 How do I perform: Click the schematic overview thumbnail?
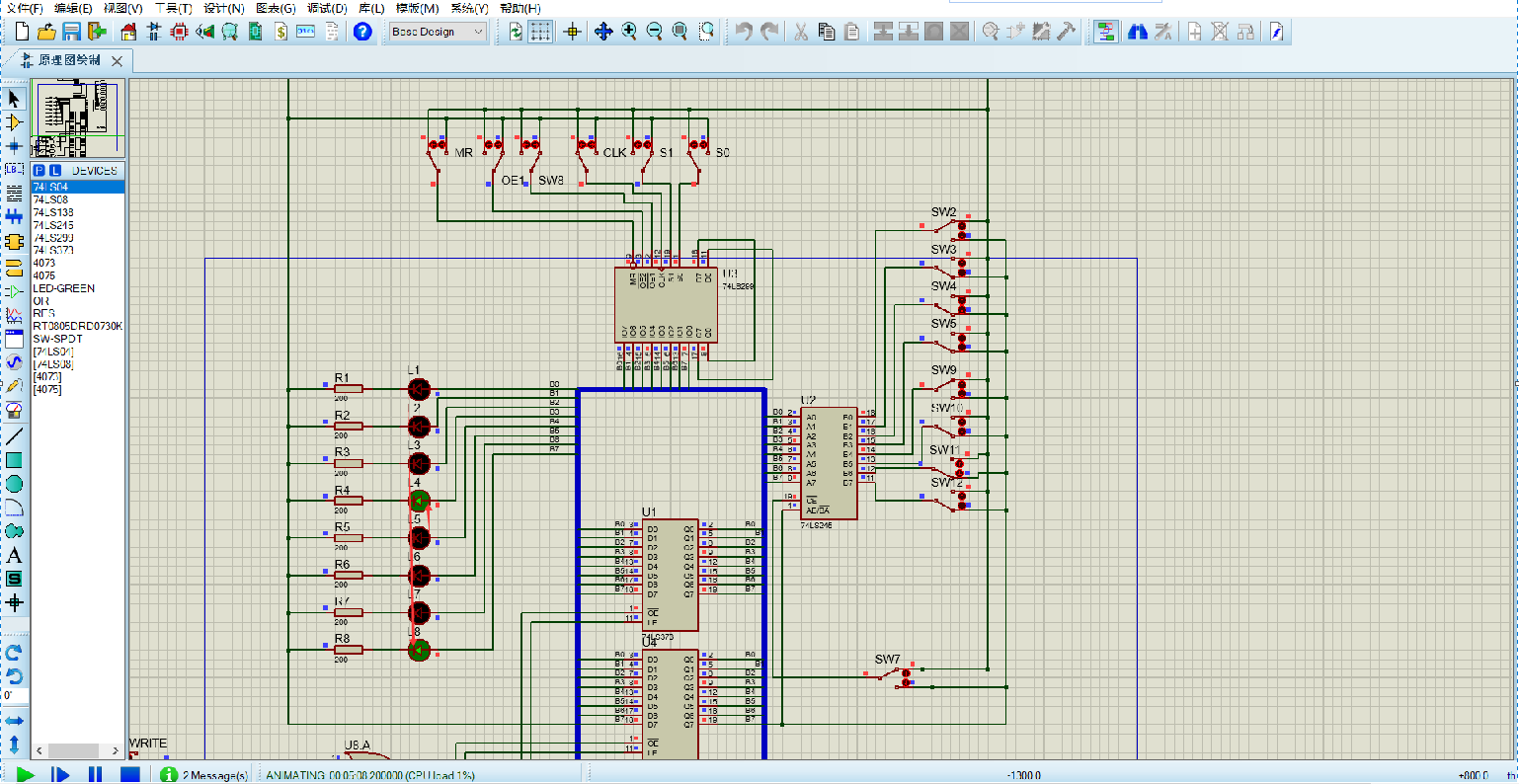coord(78,118)
